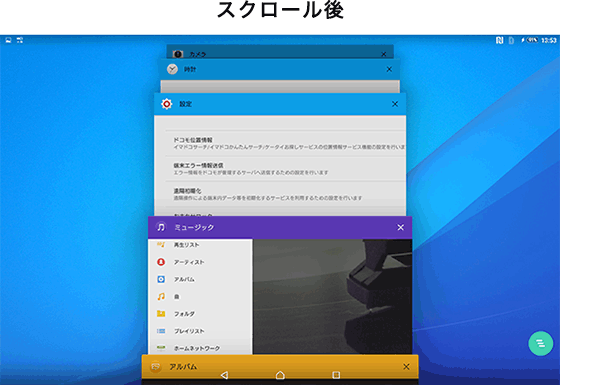This screenshot has height=385, width=596.
Task: Tap the green clear-all recents button
Action: click(541, 343)
